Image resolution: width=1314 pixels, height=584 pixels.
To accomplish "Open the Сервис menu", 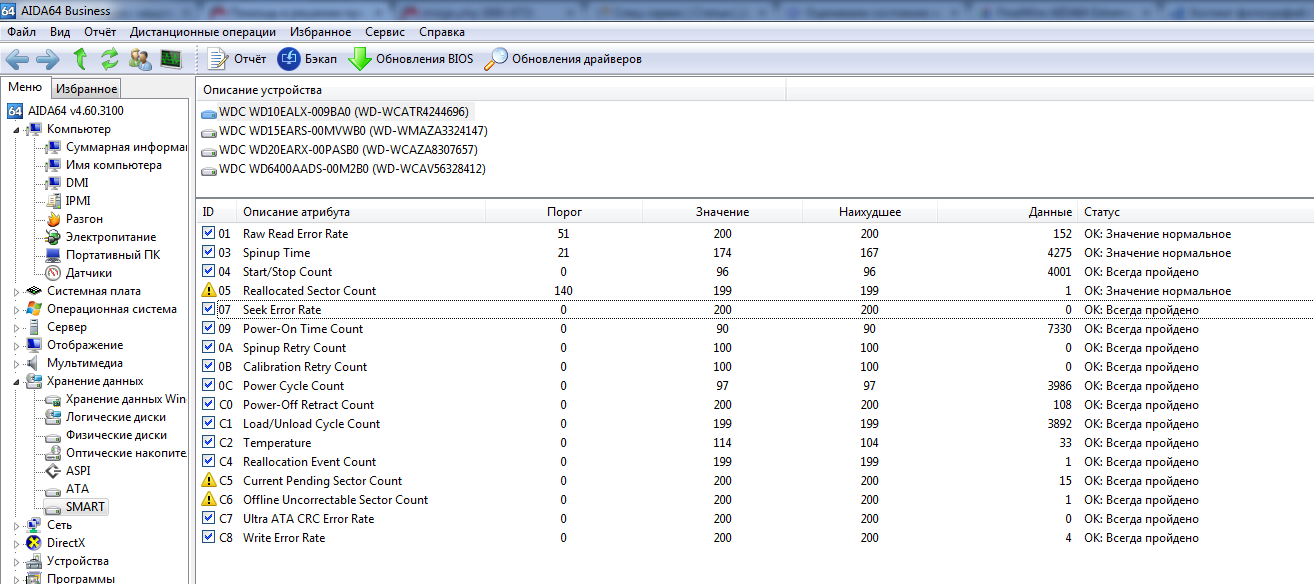I will pos(385,32).
